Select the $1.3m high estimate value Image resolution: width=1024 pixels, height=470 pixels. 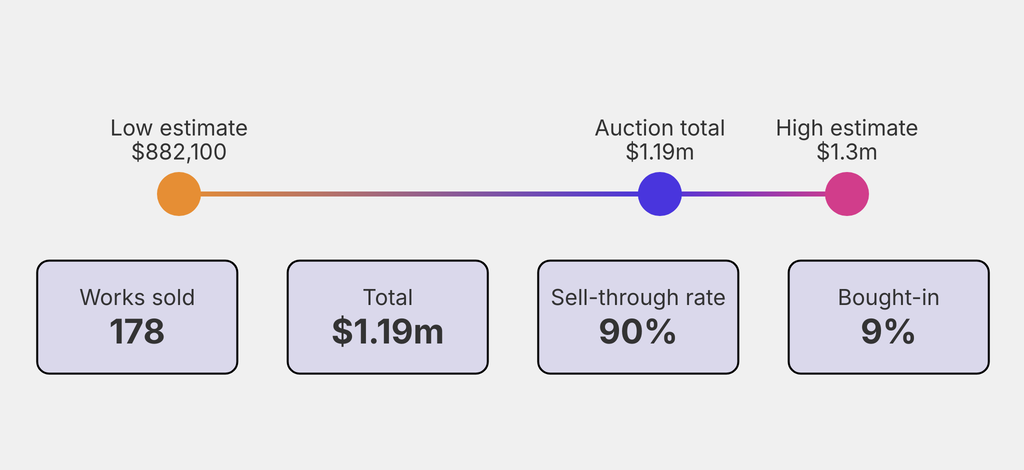[847, 152]
